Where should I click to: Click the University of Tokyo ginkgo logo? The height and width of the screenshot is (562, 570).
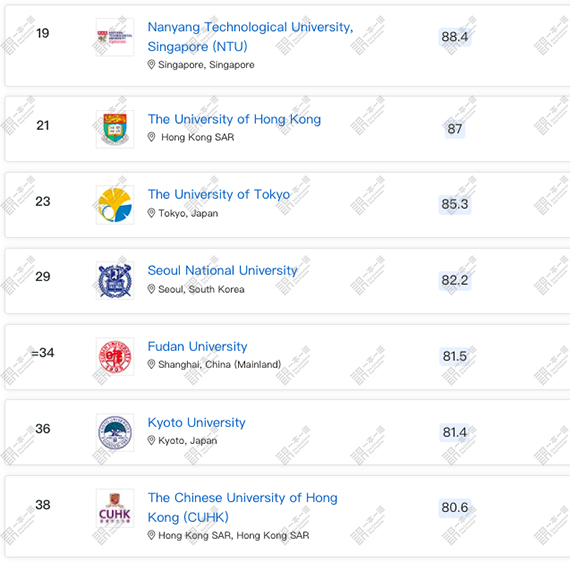pos(115,205)
